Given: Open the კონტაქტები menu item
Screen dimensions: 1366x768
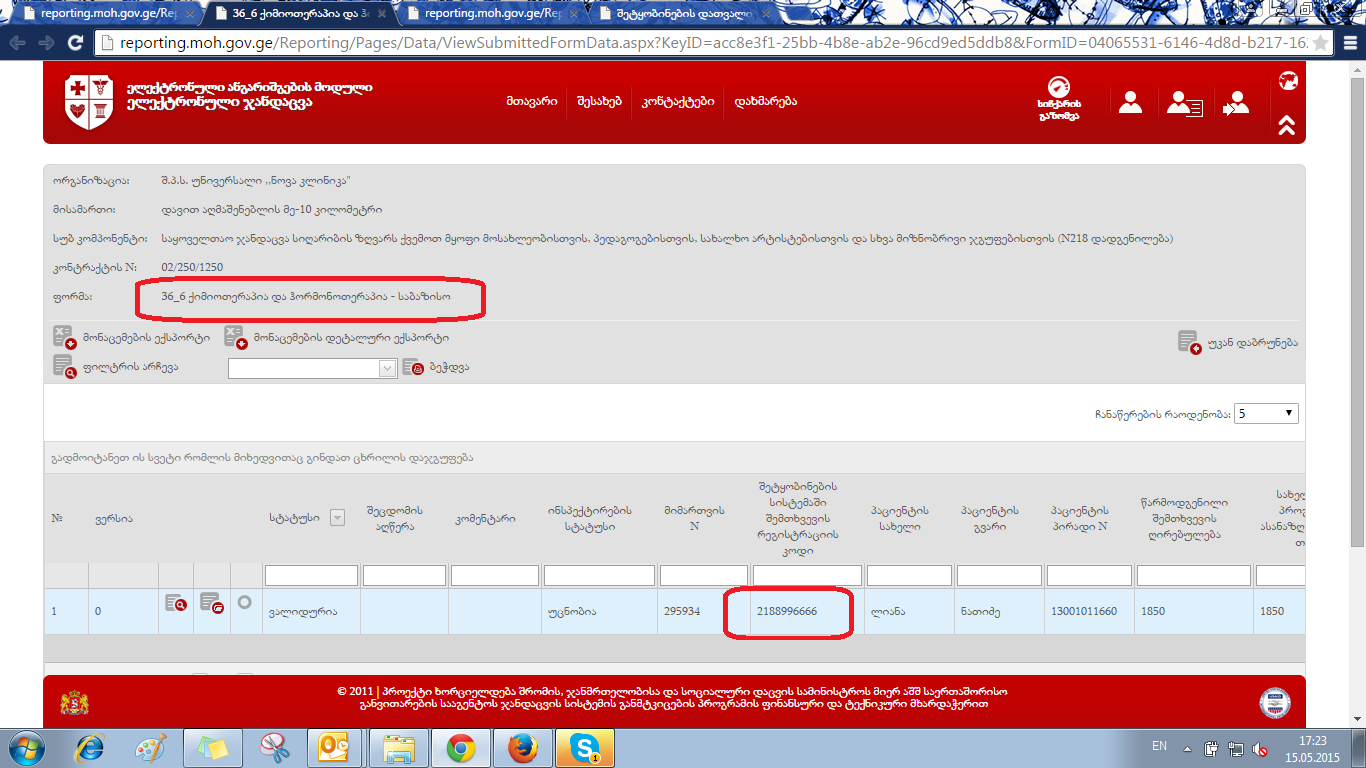Looking at the screenshot, I should point(678,102).
